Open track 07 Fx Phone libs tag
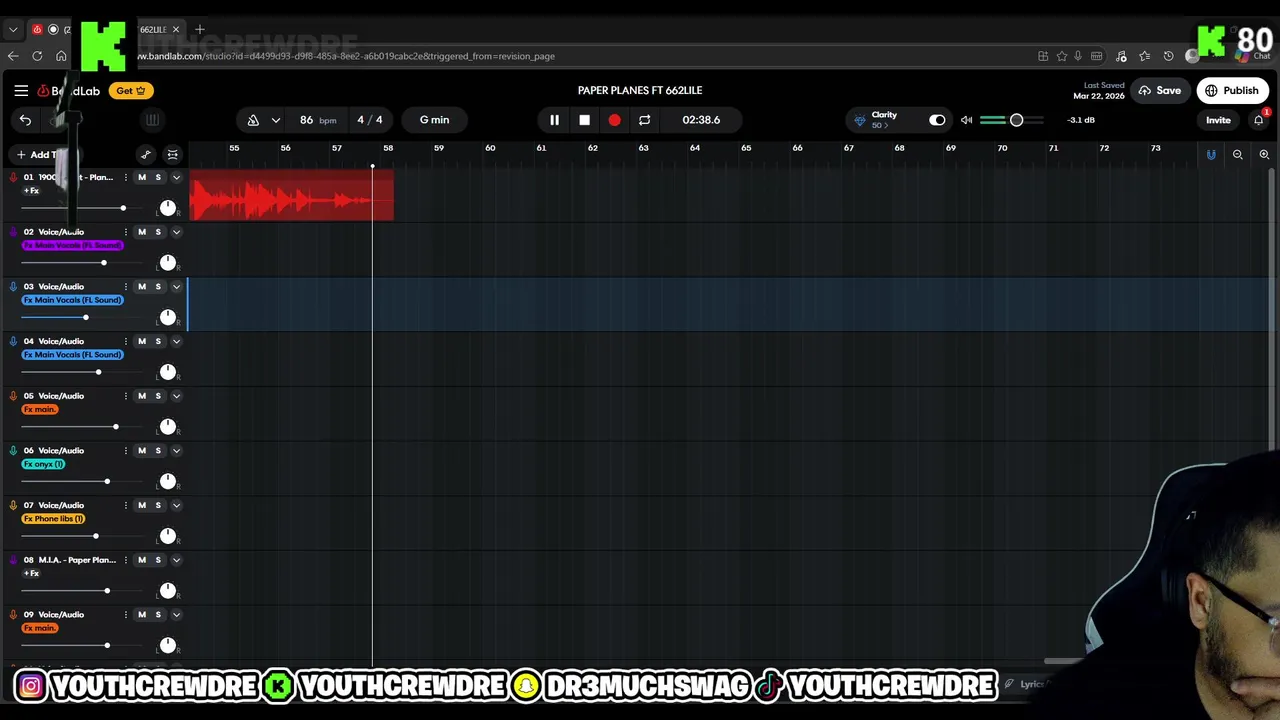 [53, 519]
